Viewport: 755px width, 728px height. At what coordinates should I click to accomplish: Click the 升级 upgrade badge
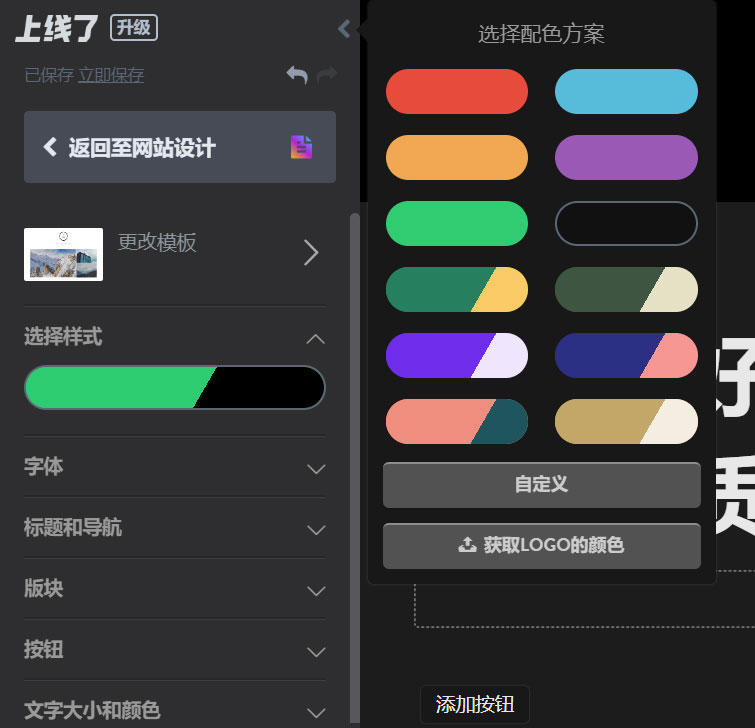click(134, 28)
